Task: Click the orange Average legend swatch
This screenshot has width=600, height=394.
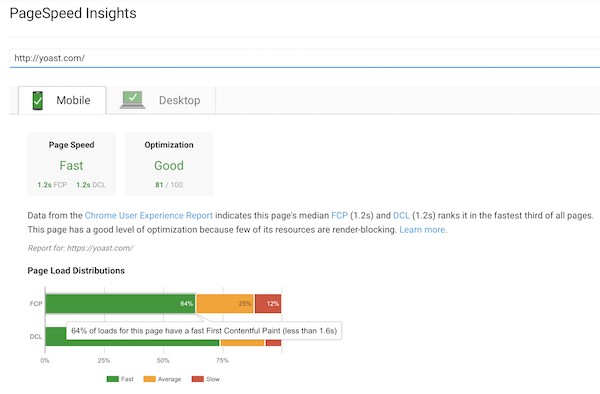Action: pyautogui.click(x=150, y=379)
